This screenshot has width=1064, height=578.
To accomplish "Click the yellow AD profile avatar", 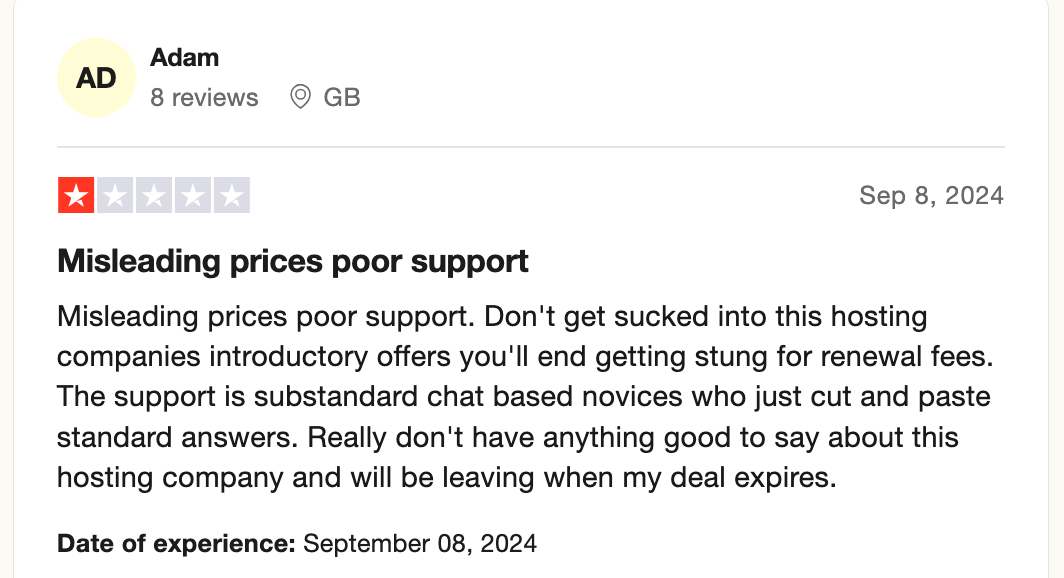I will coord(96,77).
